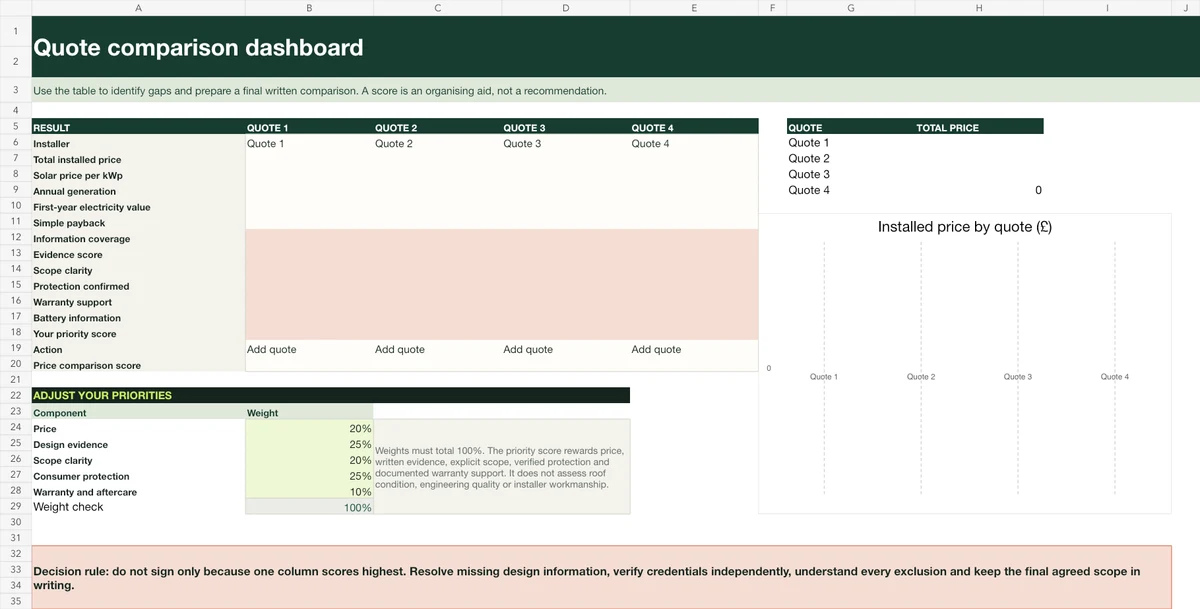Image resolution: width=1200 pixels, height=609 pixels.
Task: Click the 'Solar price per kWp' label
Action: tap(78, 176)
